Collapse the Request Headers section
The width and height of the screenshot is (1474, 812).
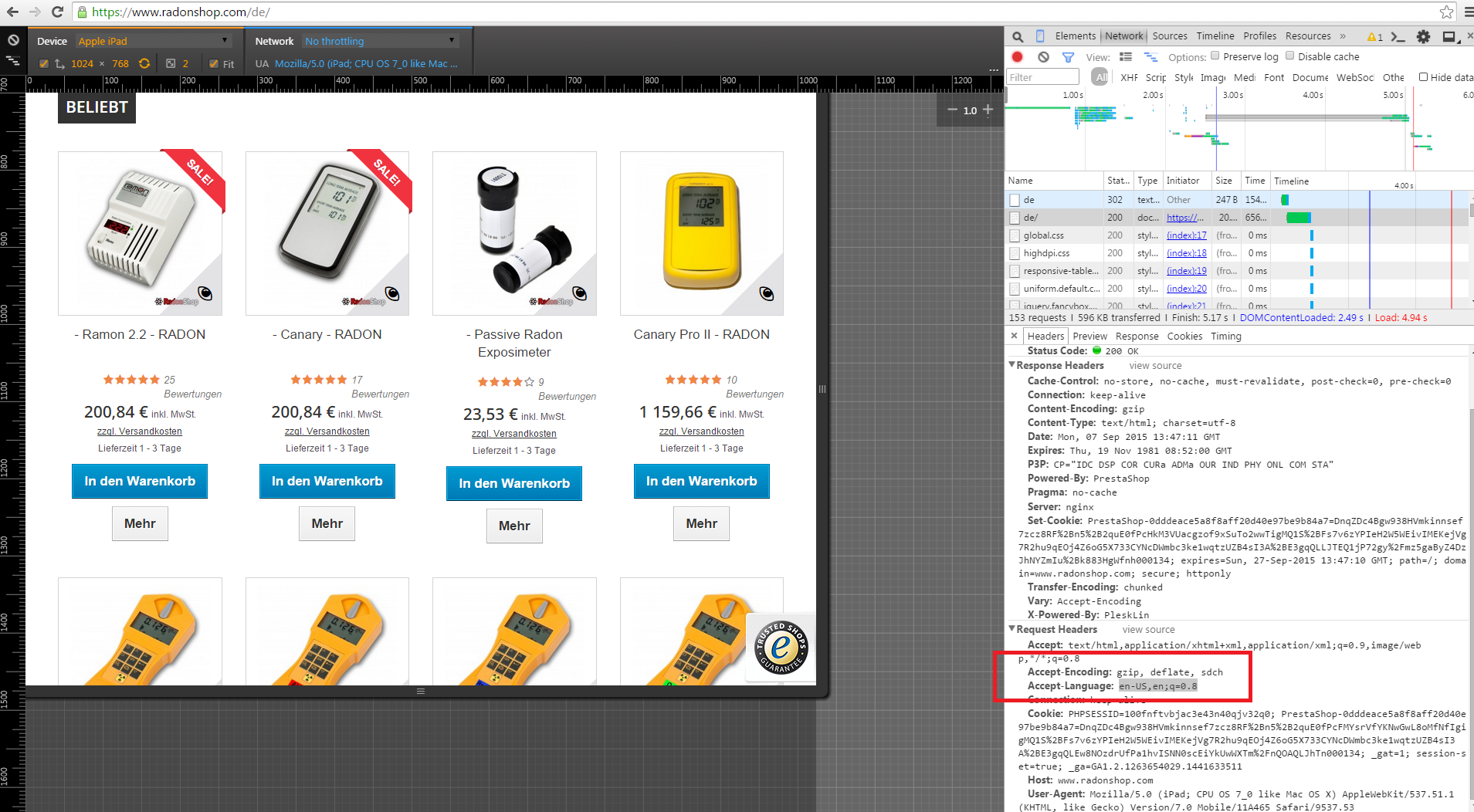coord(1012,629)
